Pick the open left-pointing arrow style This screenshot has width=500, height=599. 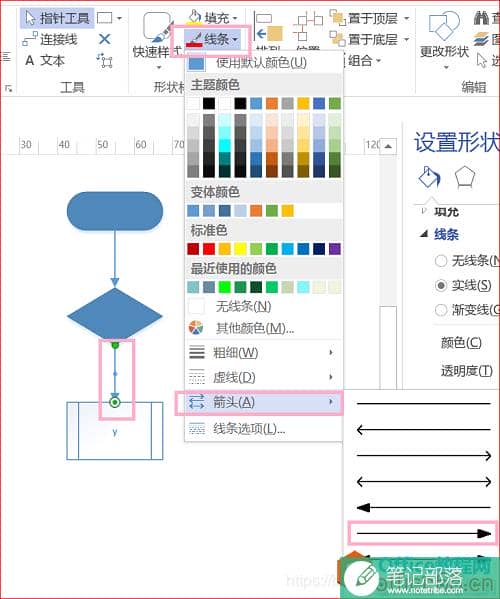[x=423, y=429]
